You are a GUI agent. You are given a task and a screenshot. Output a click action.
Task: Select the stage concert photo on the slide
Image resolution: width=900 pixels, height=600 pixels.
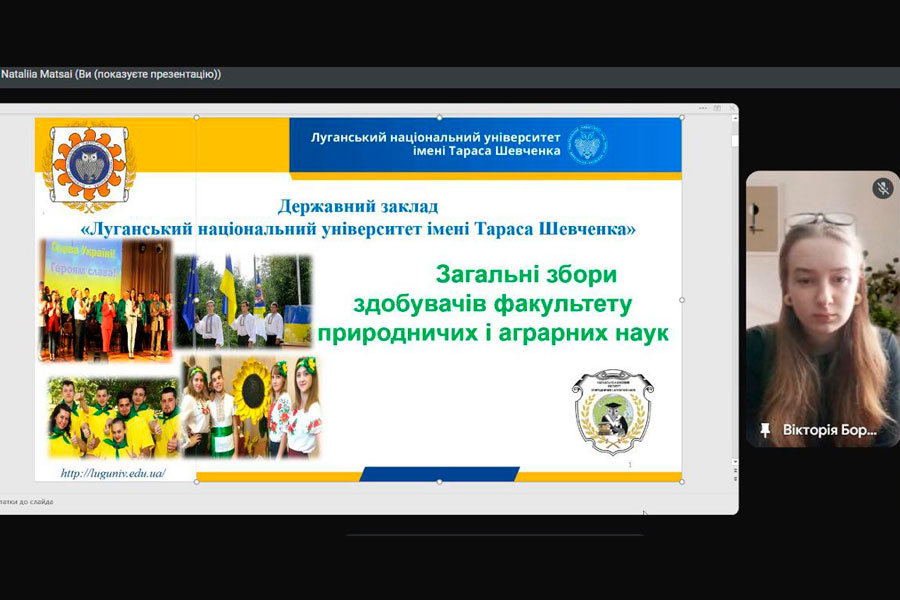click(105, 298)
